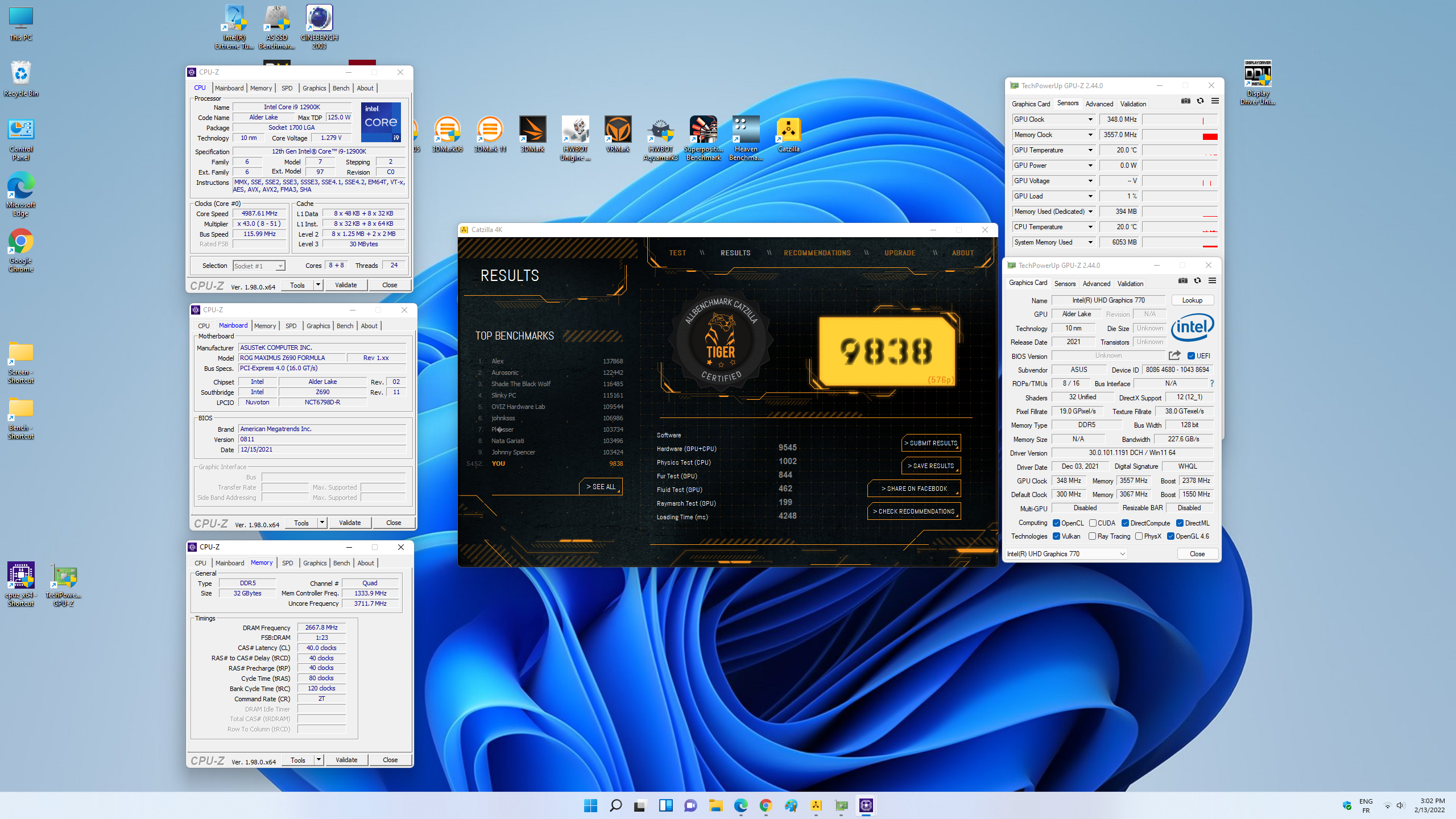Open the AS SSD Benchmark desktop shortcut
The width and height of the screenshot is (1456, 819).
[x=276, y=27]
